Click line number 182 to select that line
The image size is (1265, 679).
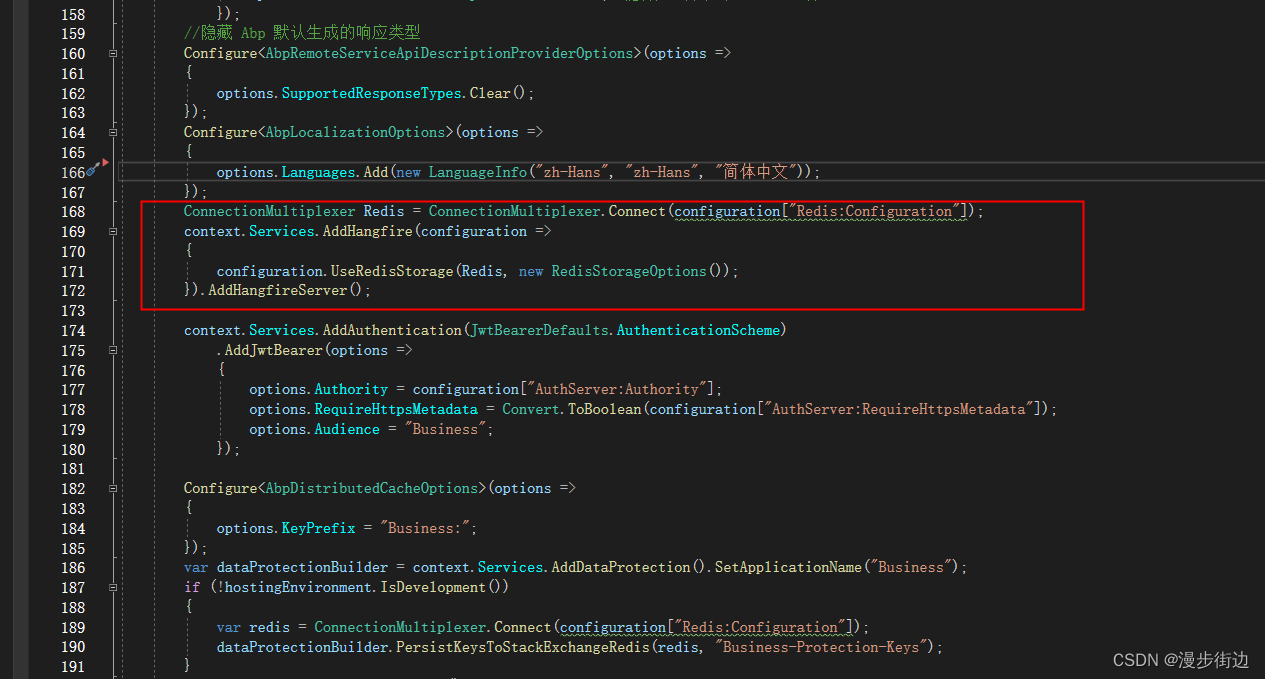(x=73, y=488)
